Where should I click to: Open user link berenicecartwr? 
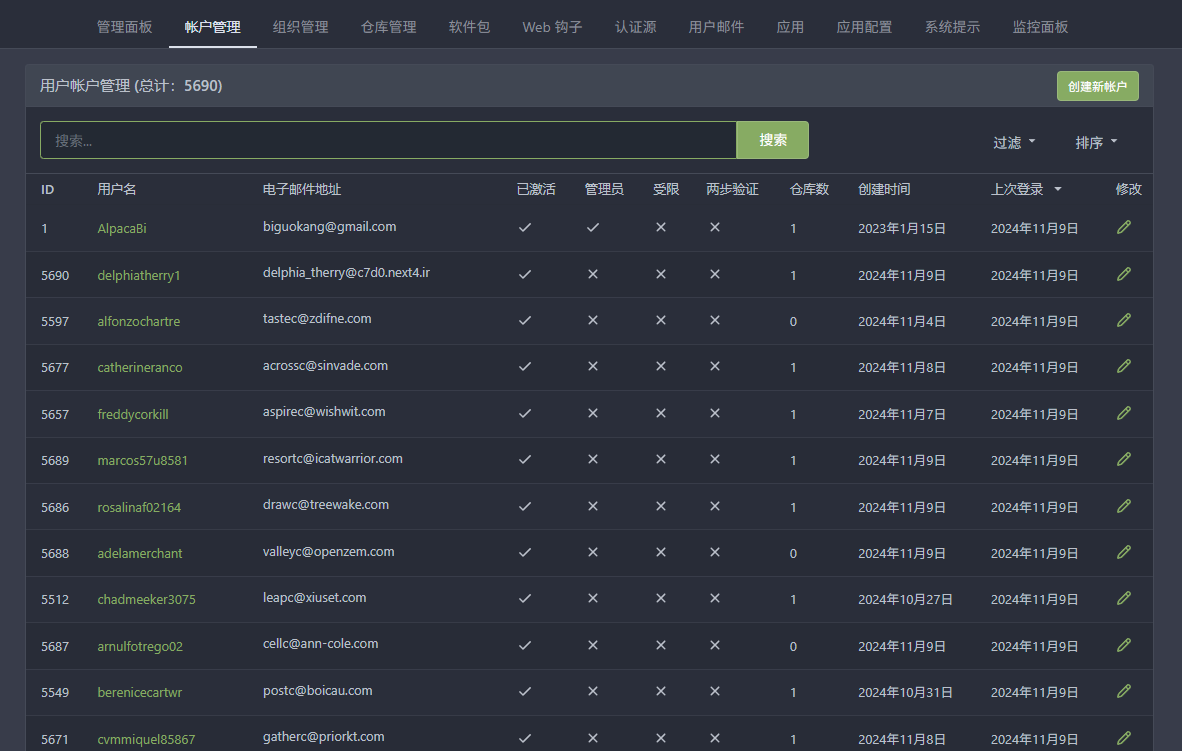pyautogui.click(x=140, y=693)
